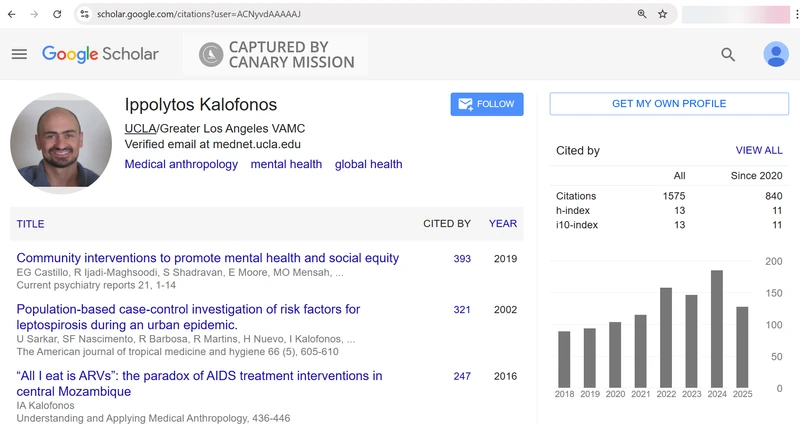Open the leptospirosis case-control investigation article
800x424 pixels.
click(188, 317)
